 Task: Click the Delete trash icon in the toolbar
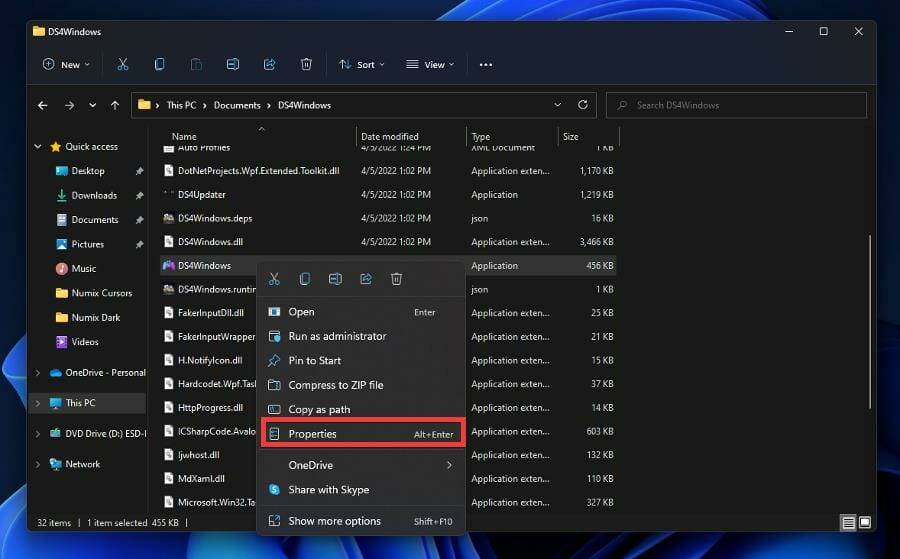(306, 64)
